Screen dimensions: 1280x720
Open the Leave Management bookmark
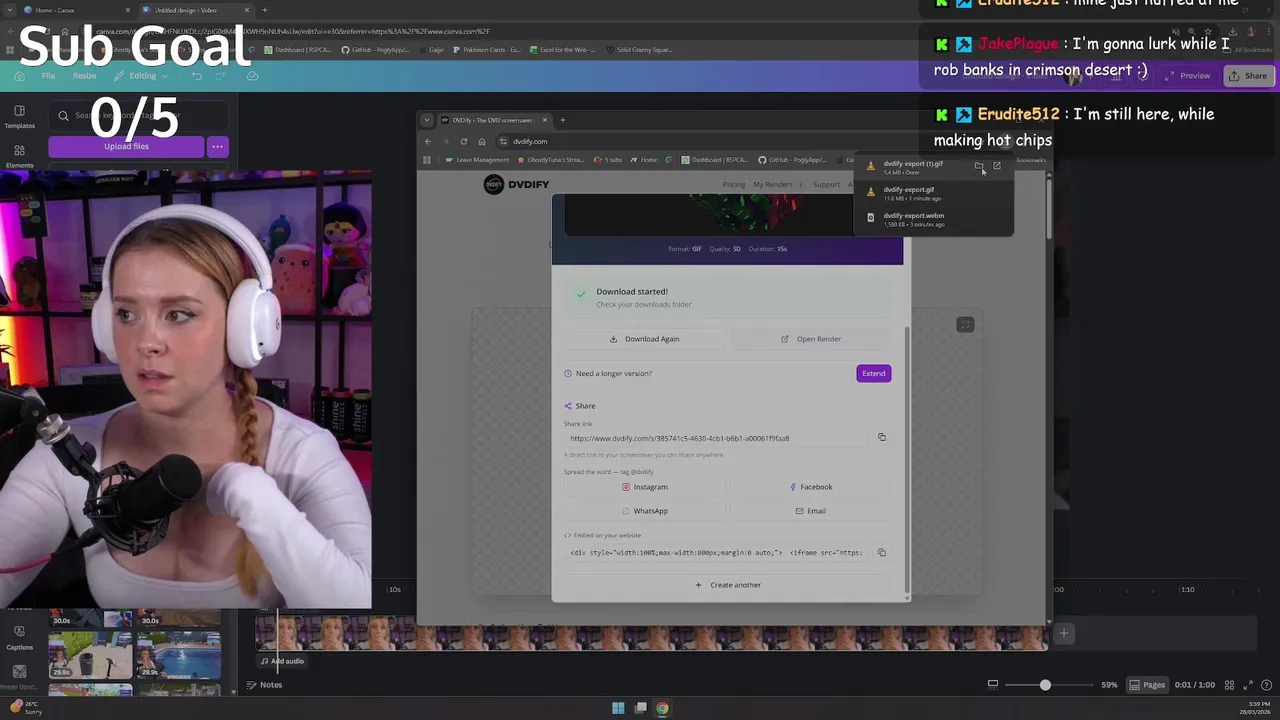pos(478,160)
